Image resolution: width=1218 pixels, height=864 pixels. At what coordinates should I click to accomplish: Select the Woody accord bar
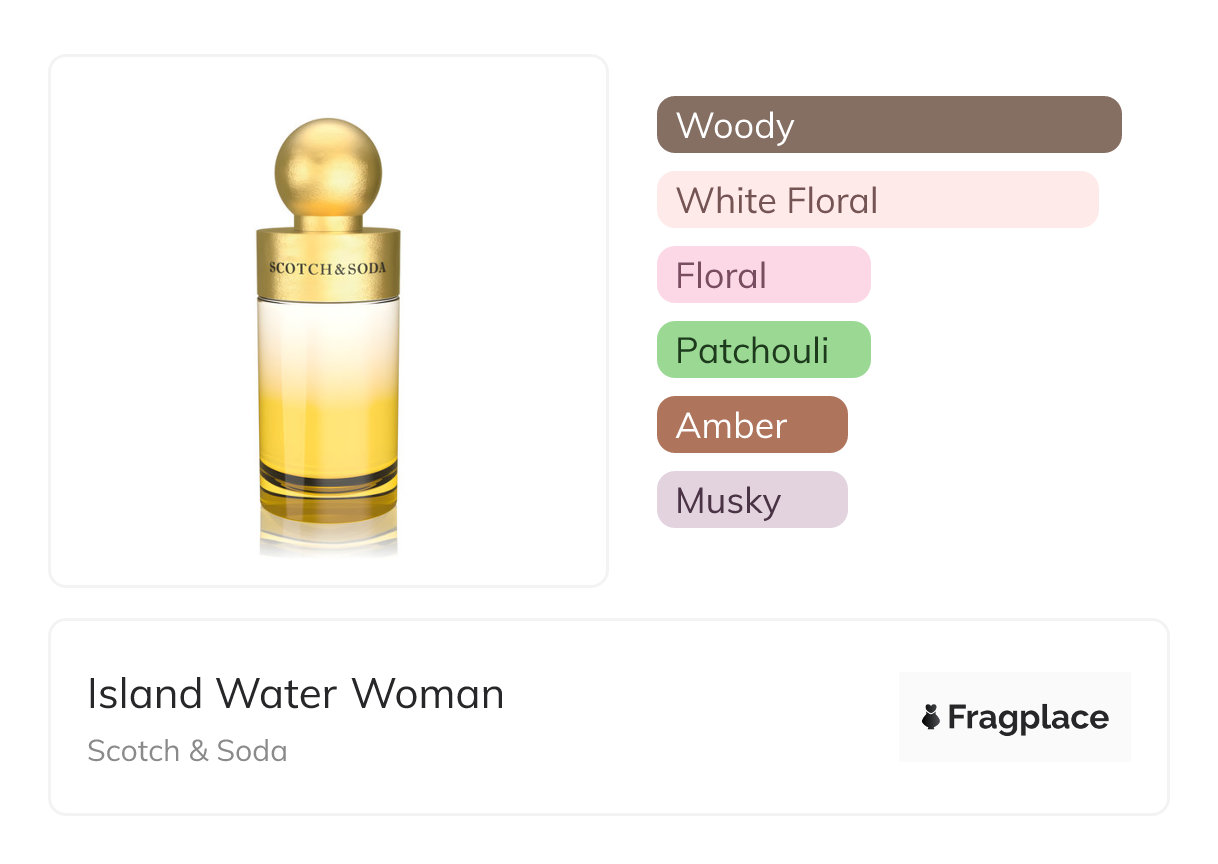[888, 125]
